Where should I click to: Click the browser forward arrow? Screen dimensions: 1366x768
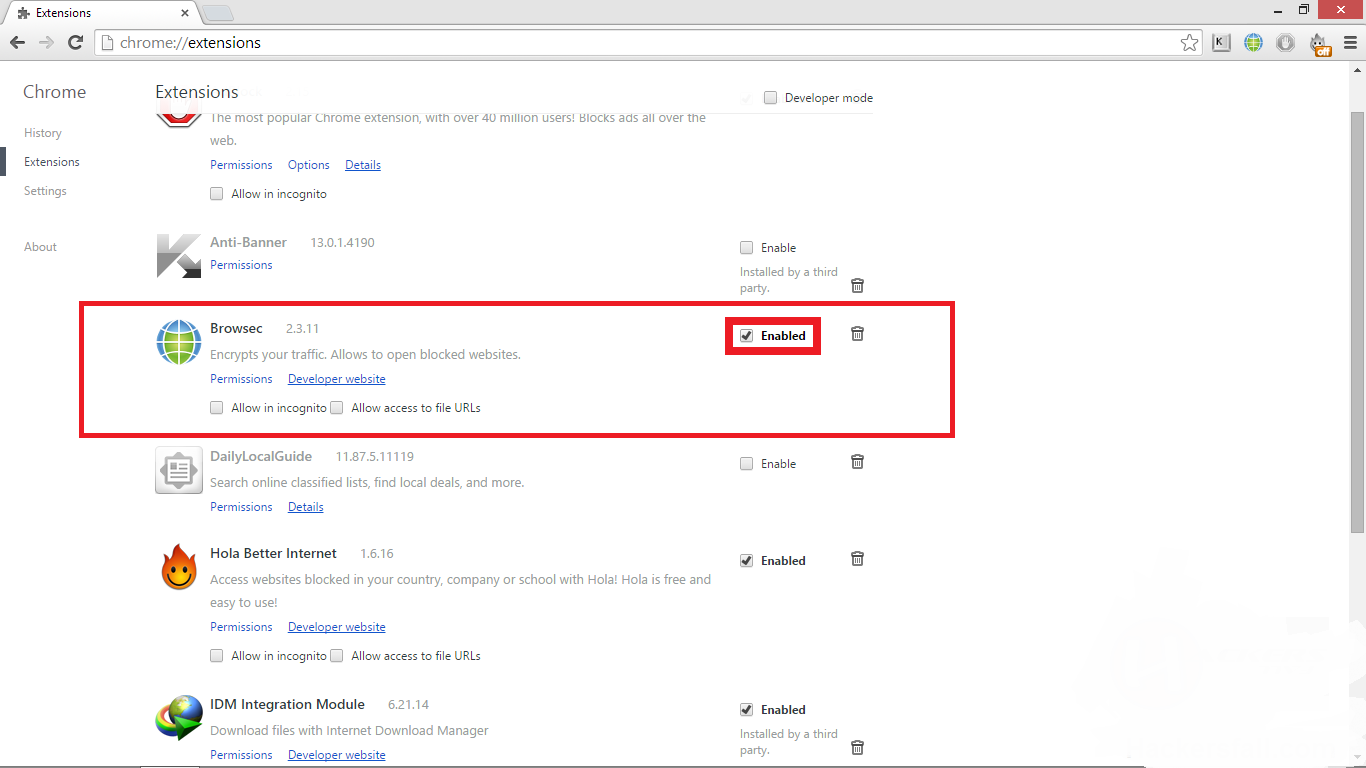tap(46, 43)
